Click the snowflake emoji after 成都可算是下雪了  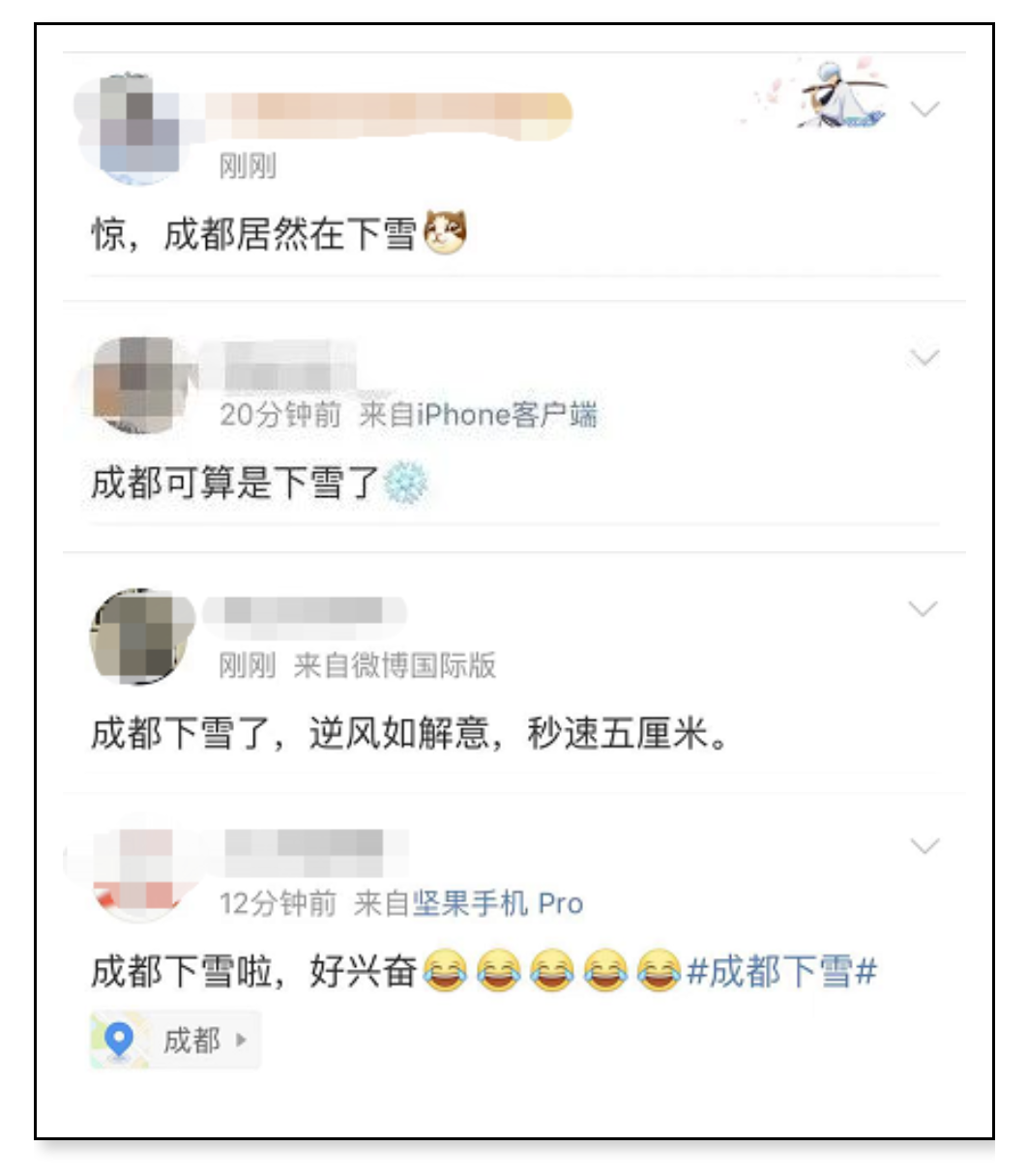pyautogui.click(x=405, y=484)
